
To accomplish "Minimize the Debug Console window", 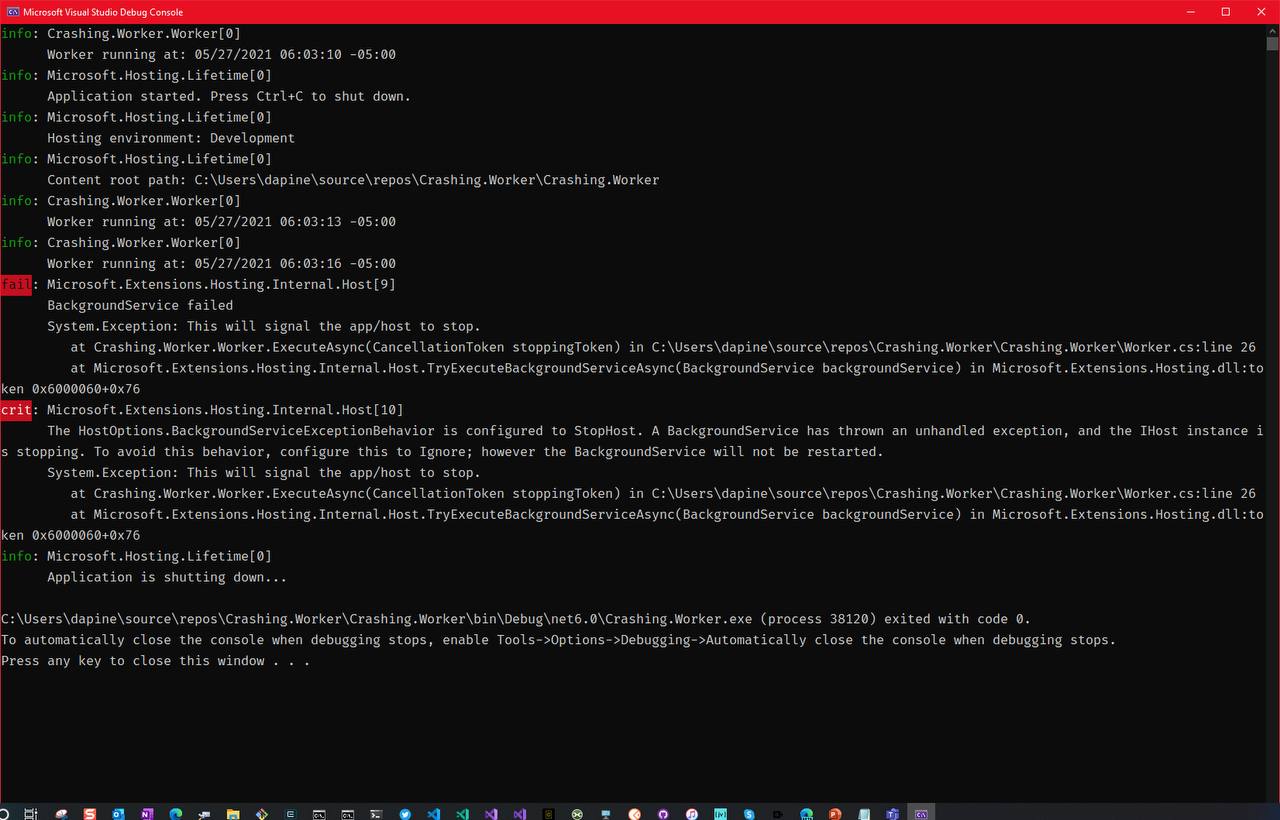I will click(1191, 12).
